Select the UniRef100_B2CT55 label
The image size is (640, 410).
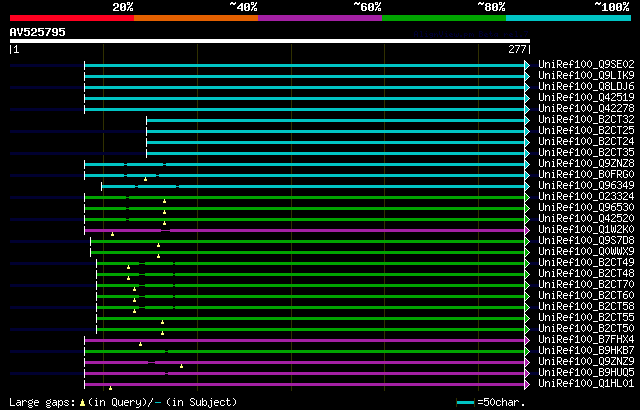tap(586, 317)
